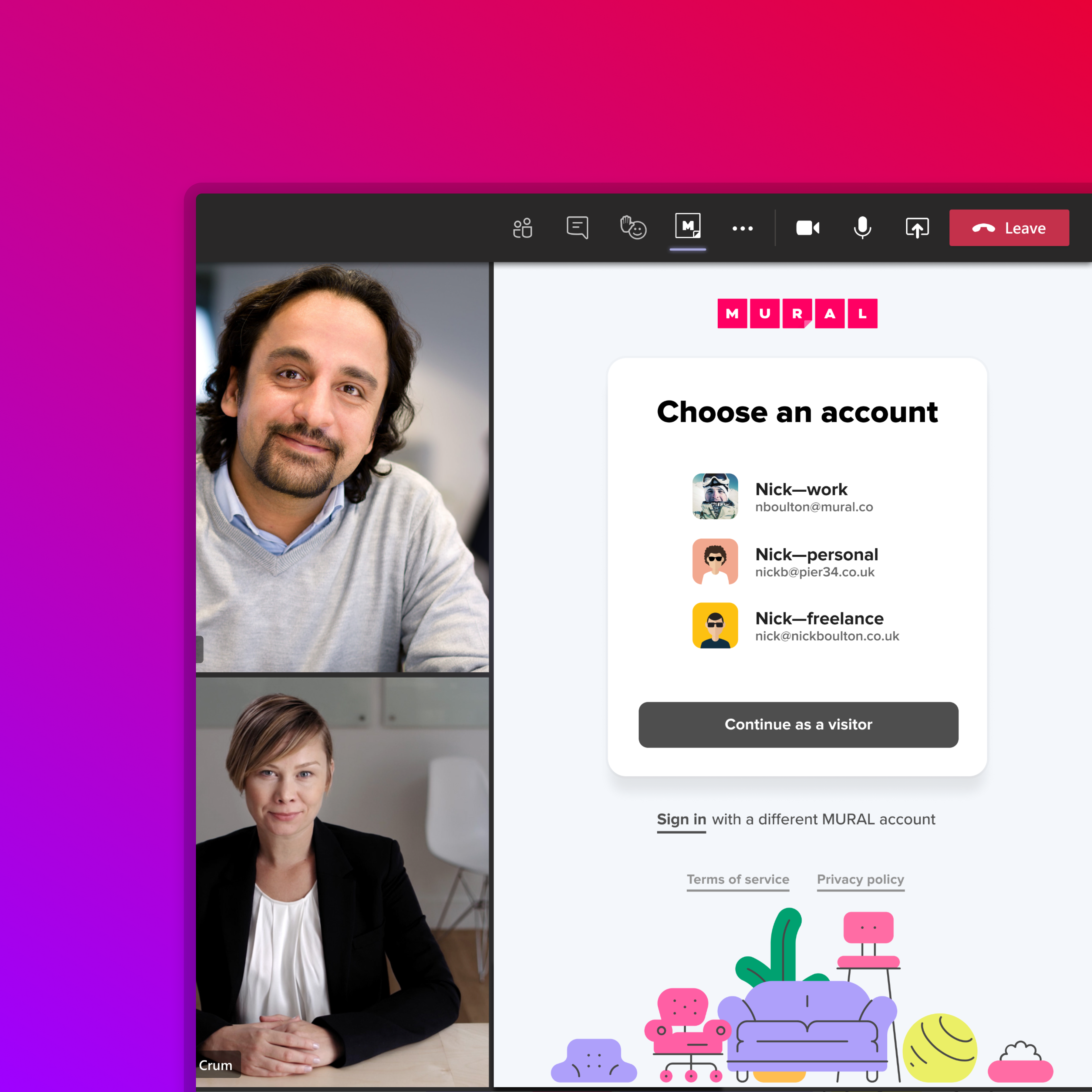Screen dimensions: 1092x1092
Task: Select the MURAL app toolbar icon
Action: point(687,227)
